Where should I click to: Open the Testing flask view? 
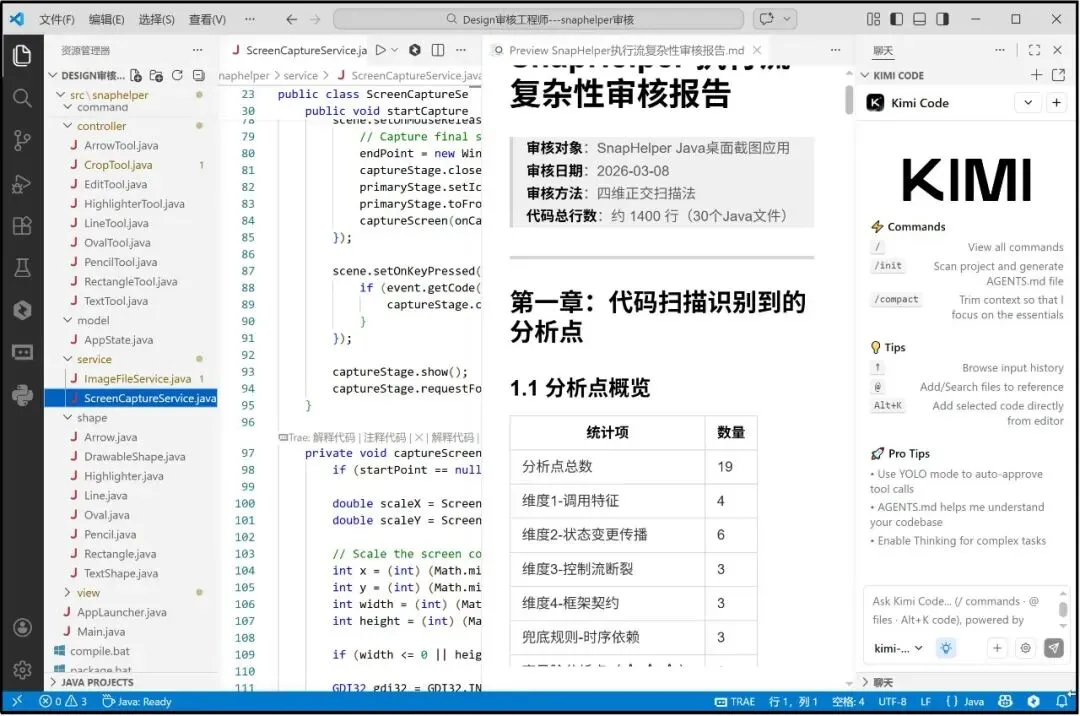[21, 268]
